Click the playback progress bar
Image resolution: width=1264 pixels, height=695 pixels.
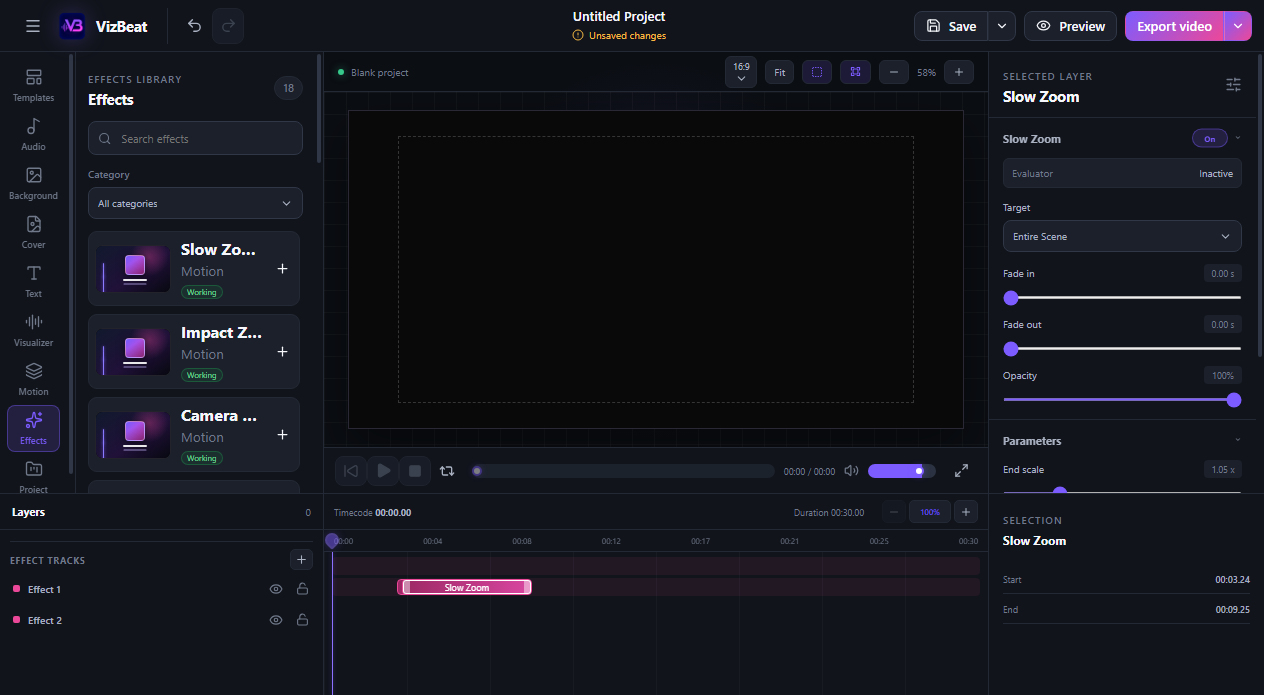[623, 471]
